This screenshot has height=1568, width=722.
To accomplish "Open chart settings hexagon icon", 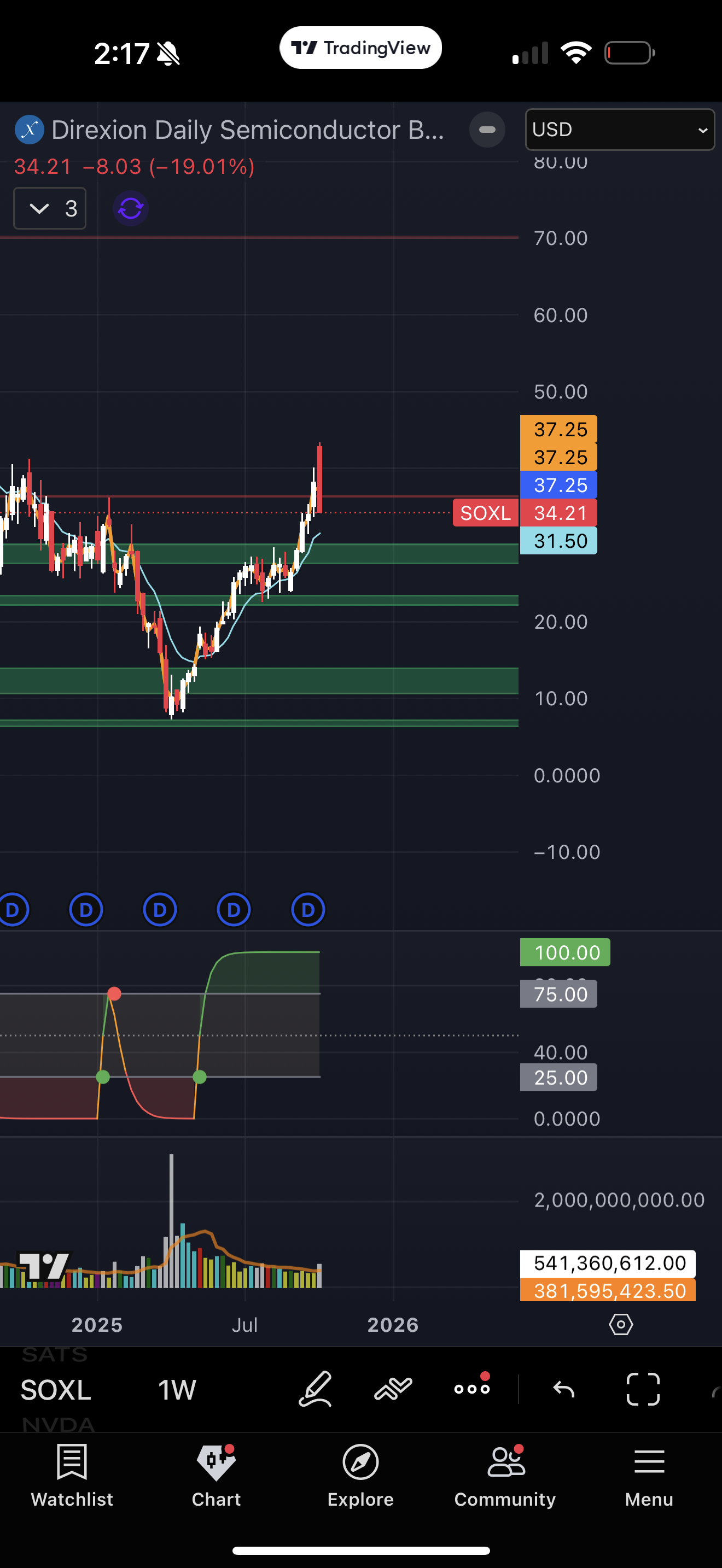I will [621, 1325].
